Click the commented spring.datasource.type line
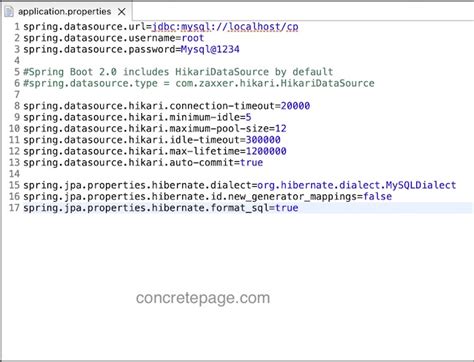Image resolution: width=474 pixels, height=362 pixels. [199, 83]
